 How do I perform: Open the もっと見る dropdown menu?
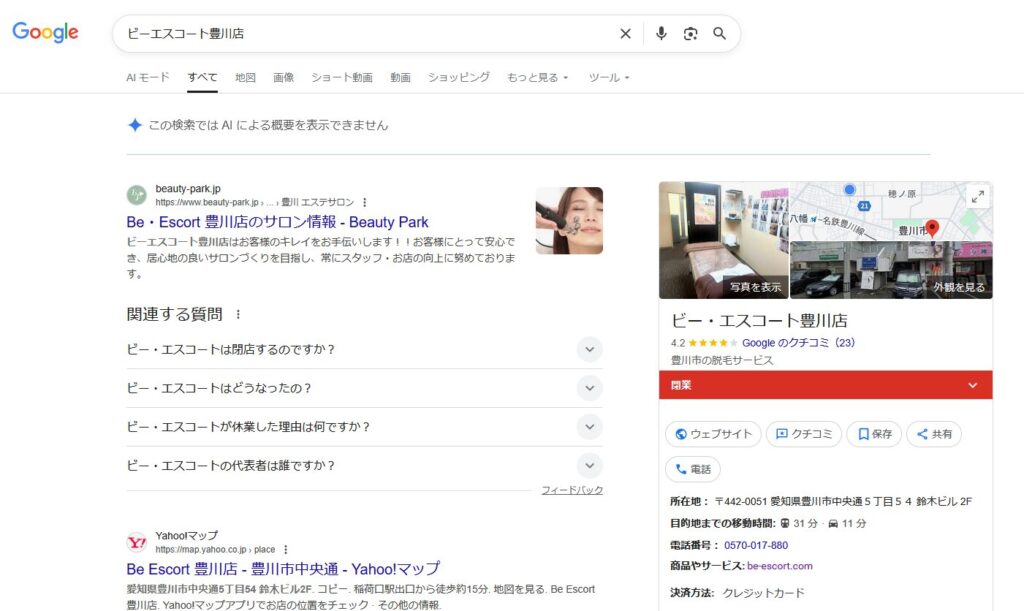point(538,77)
